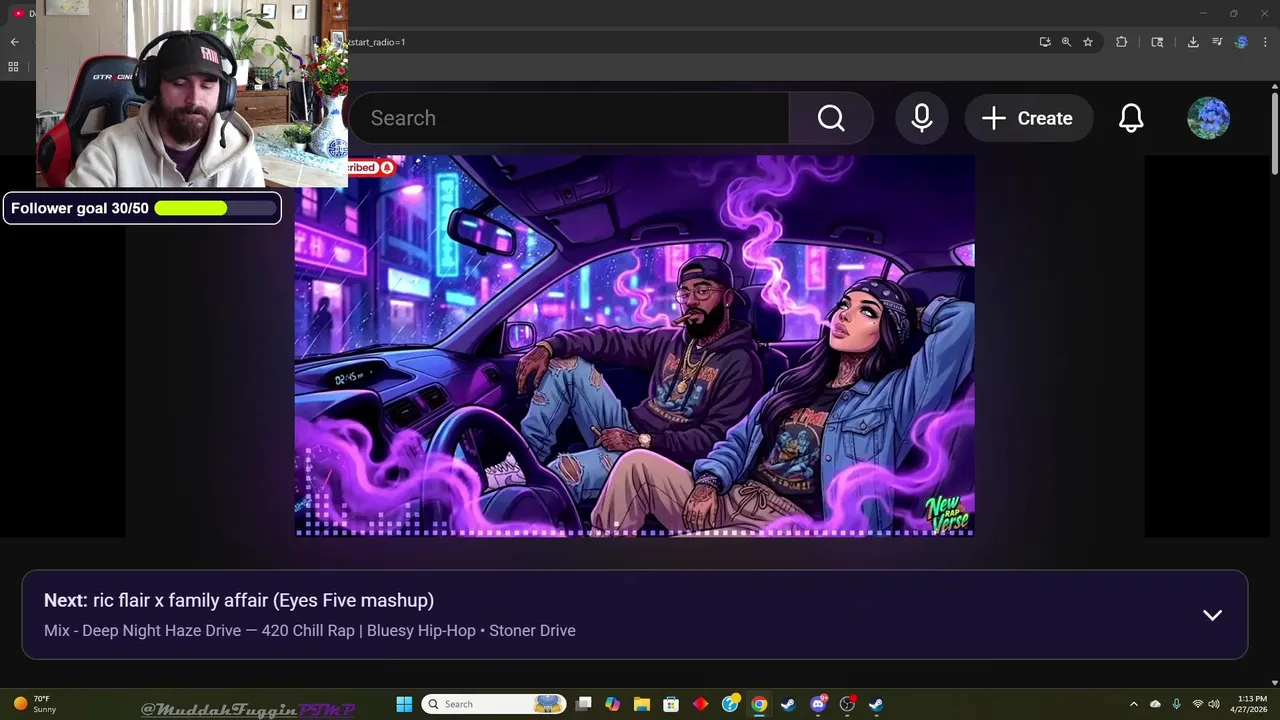Click the Subscribed notification bell badge
The width and height of the screenshot is (1280, 720).
(x=387, y=168)
